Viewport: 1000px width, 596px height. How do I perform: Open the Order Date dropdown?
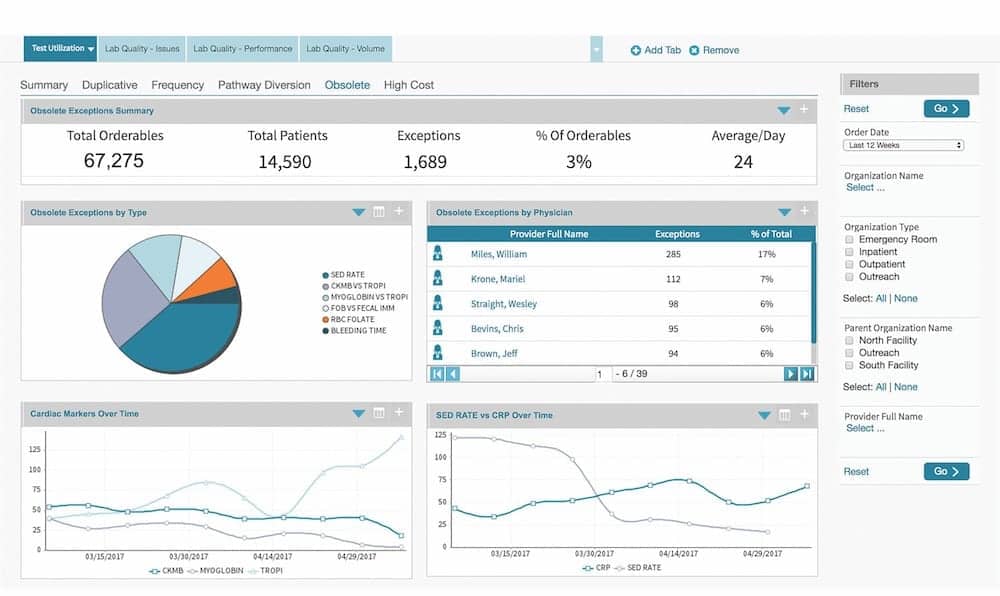point(903,145)
